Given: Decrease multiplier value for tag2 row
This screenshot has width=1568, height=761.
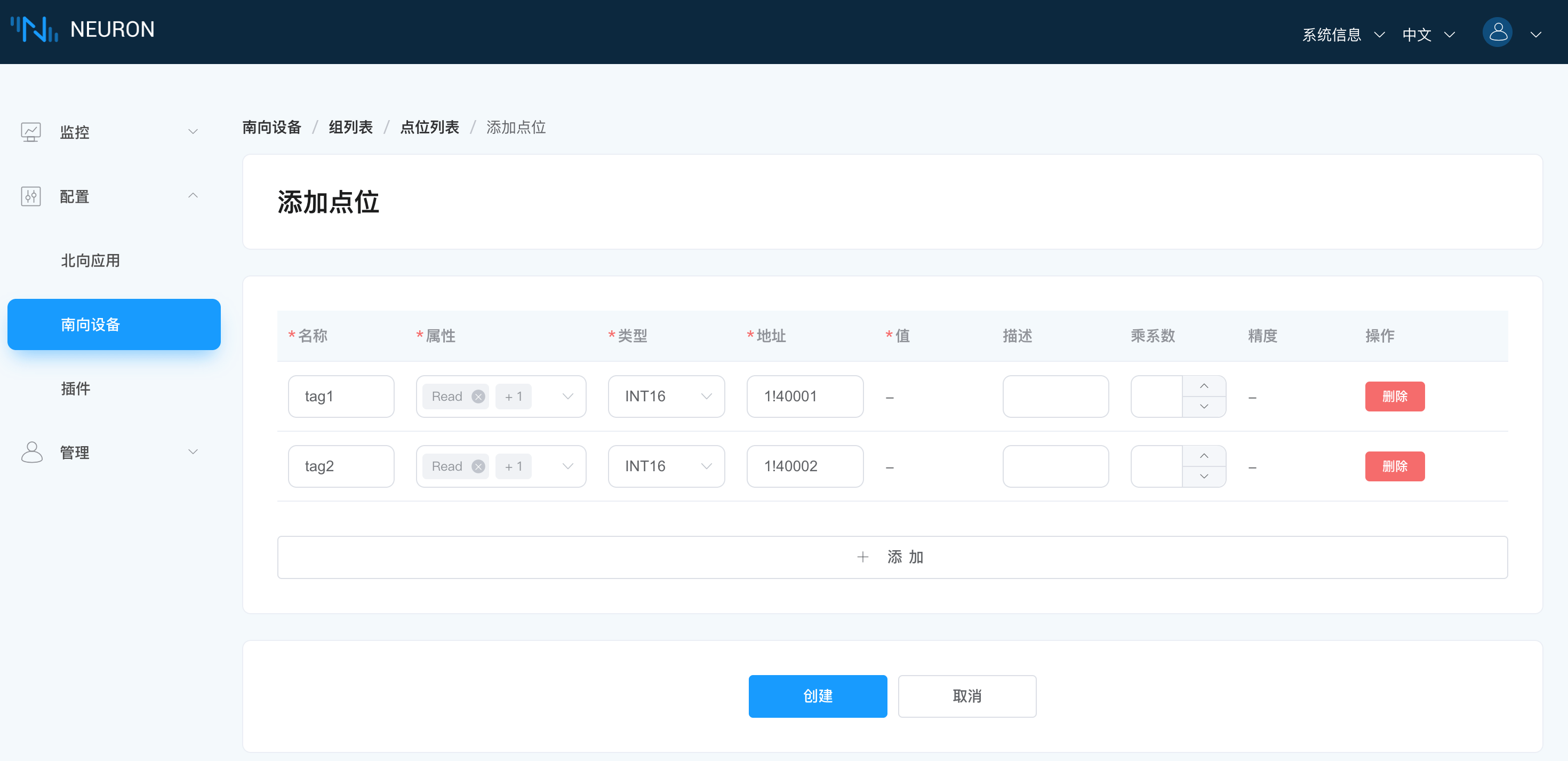Looking at the screenshot, I should [1203, 477].
